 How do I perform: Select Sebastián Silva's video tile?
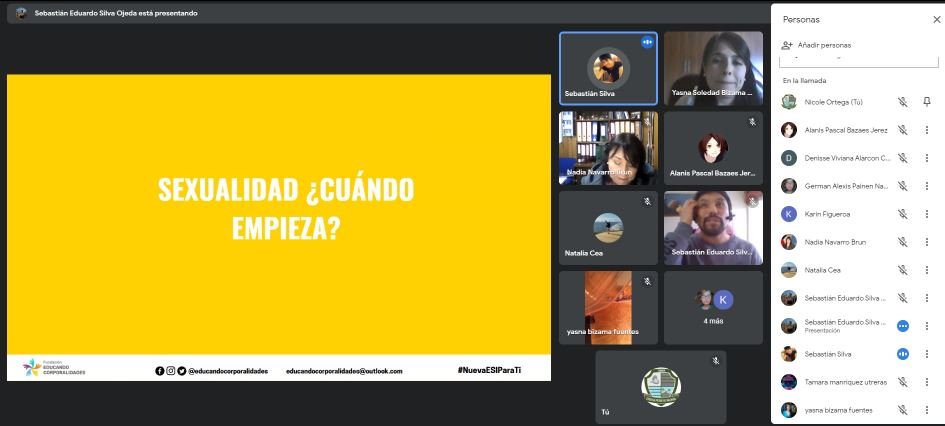608,68
